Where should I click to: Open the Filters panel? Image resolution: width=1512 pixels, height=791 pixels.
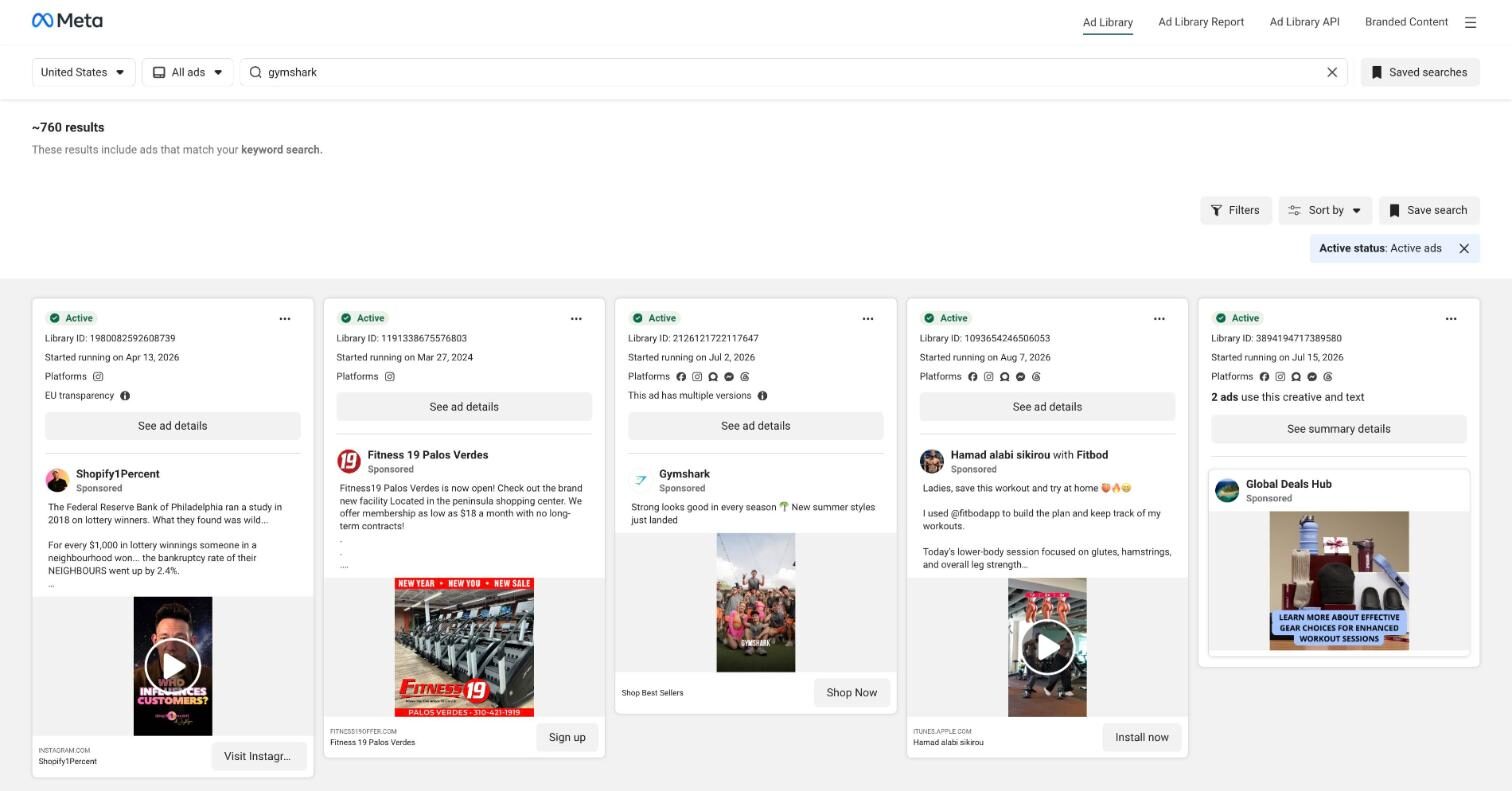pyautogui.click(x=1236, y=210)
